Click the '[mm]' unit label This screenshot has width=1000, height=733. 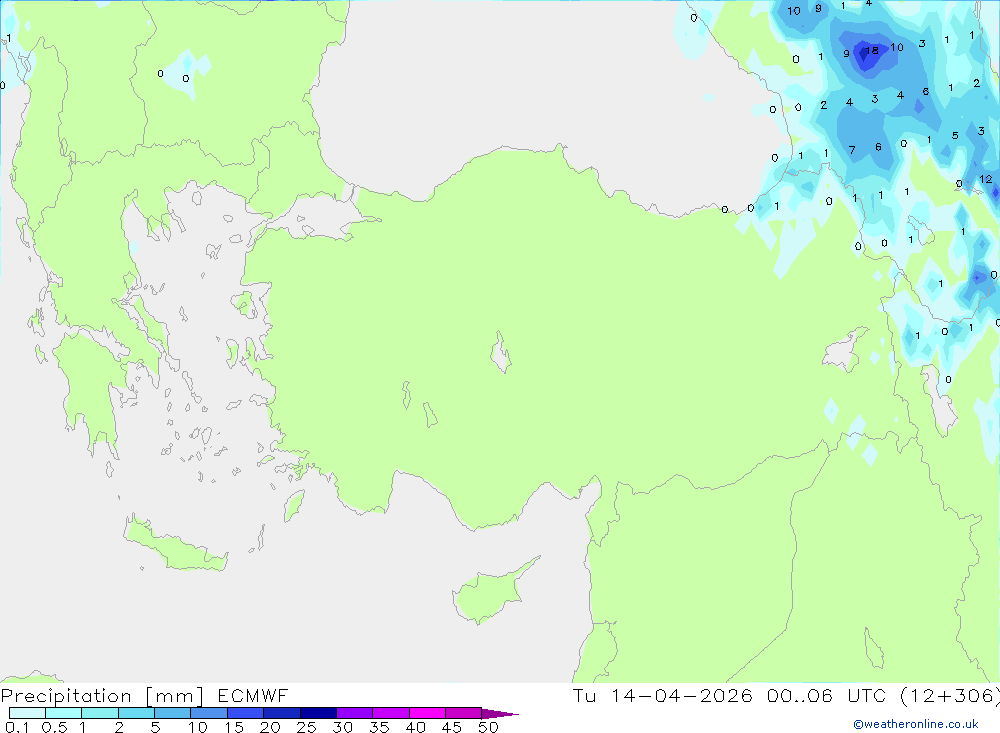point(175,696)
